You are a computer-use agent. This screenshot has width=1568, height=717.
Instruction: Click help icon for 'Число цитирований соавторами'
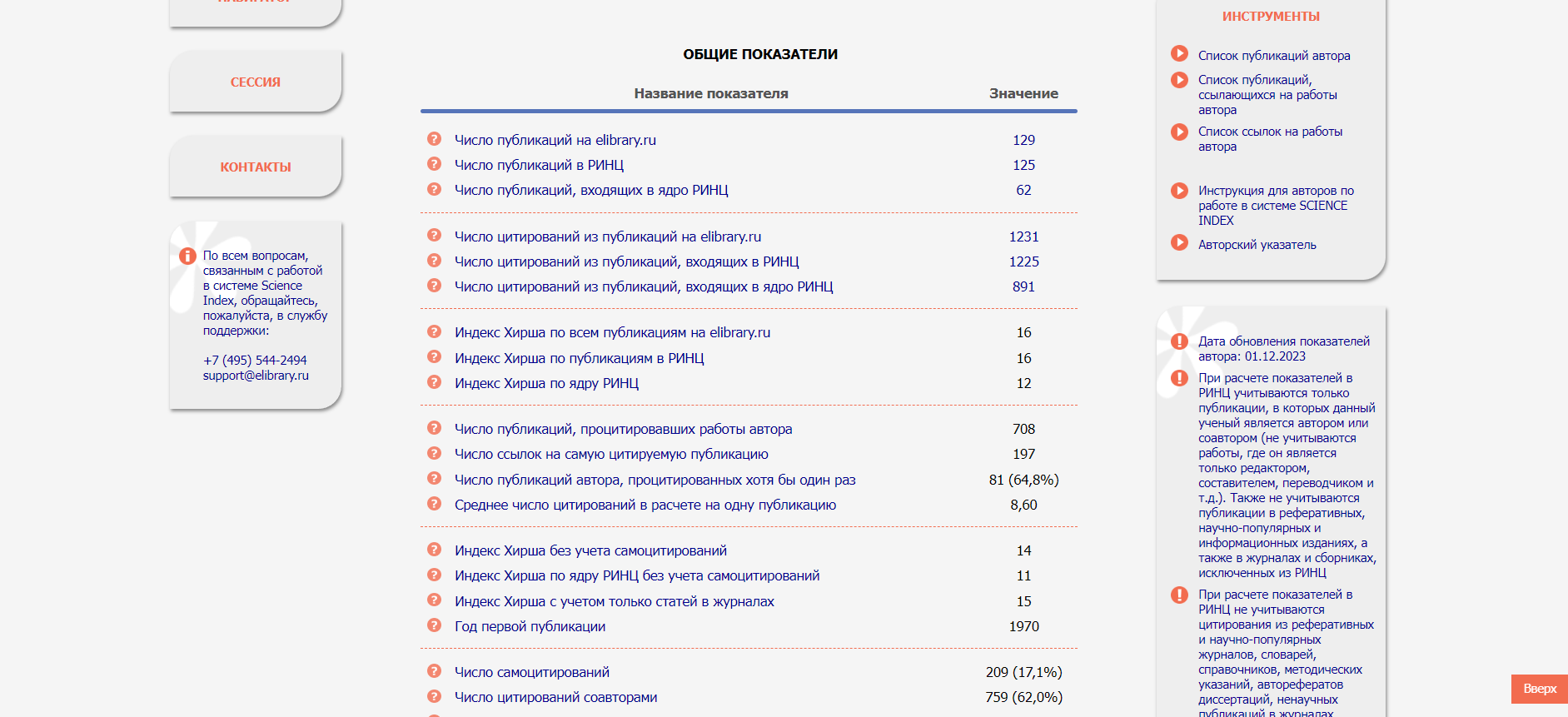434,696
